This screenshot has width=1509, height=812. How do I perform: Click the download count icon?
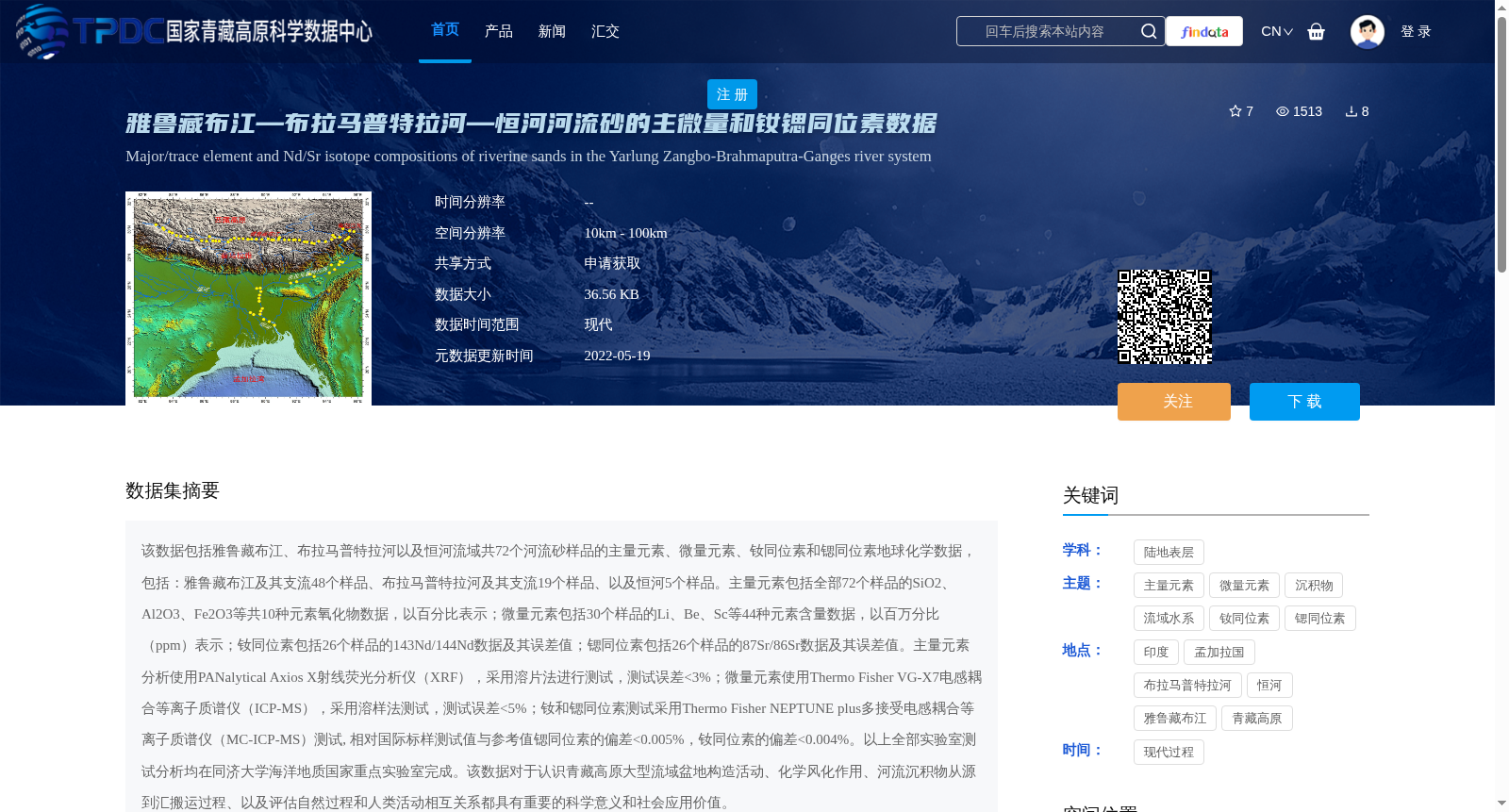click(x=1351, y=111)
